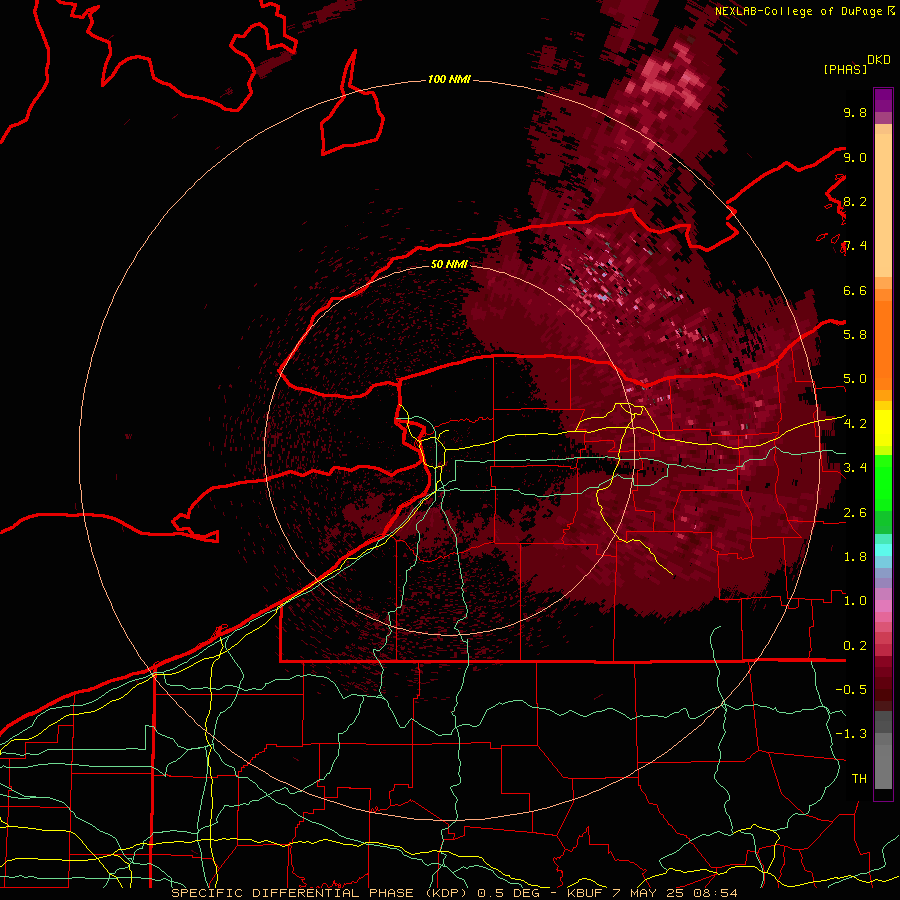
Task: Pick the peach color bar segment
Action: (x=883, y=205)
